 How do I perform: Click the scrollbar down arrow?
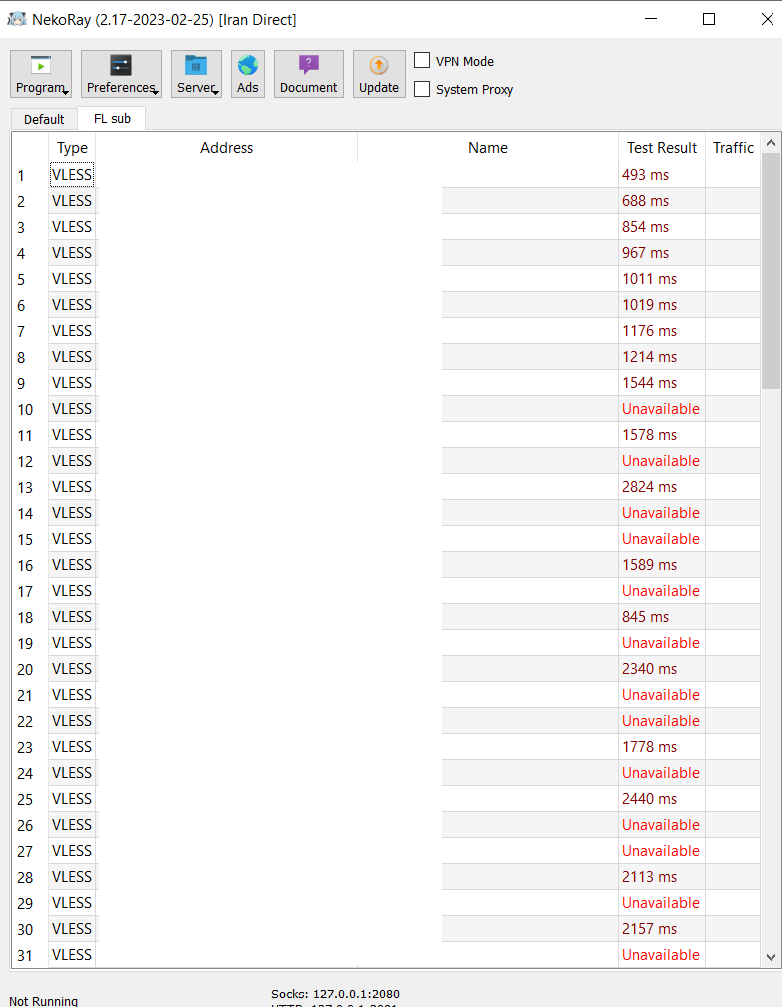click(770, 959)
